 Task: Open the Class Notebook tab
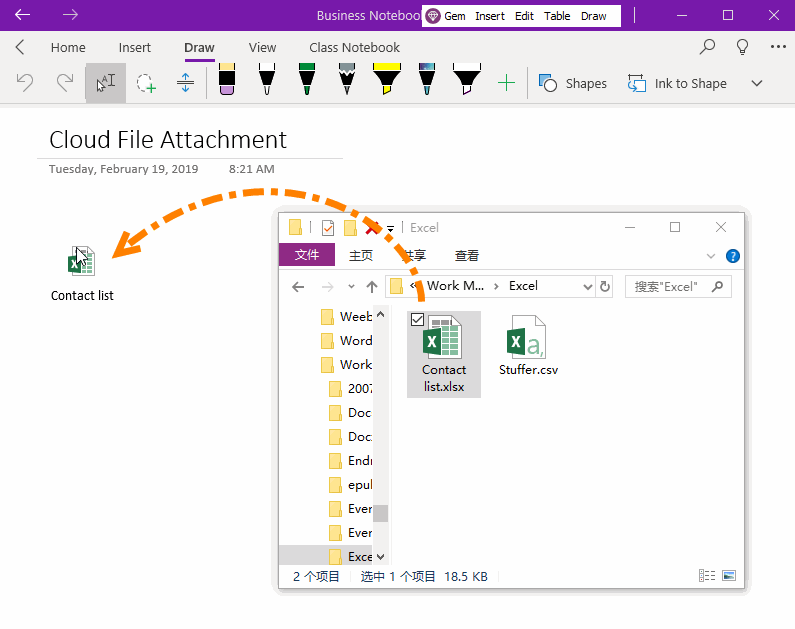pos(354,48)
